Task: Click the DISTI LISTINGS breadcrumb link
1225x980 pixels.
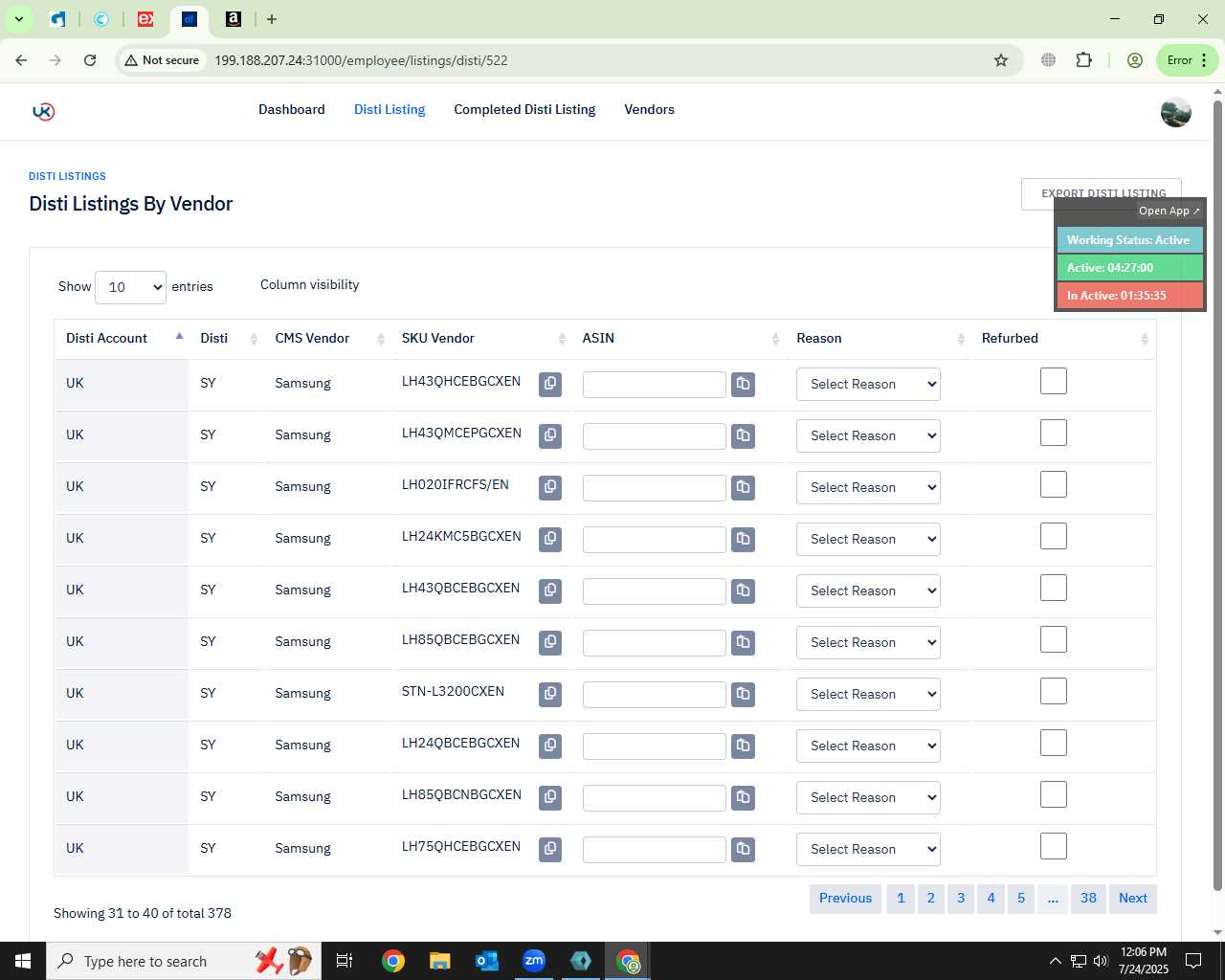Action: [x=67, y=176]
